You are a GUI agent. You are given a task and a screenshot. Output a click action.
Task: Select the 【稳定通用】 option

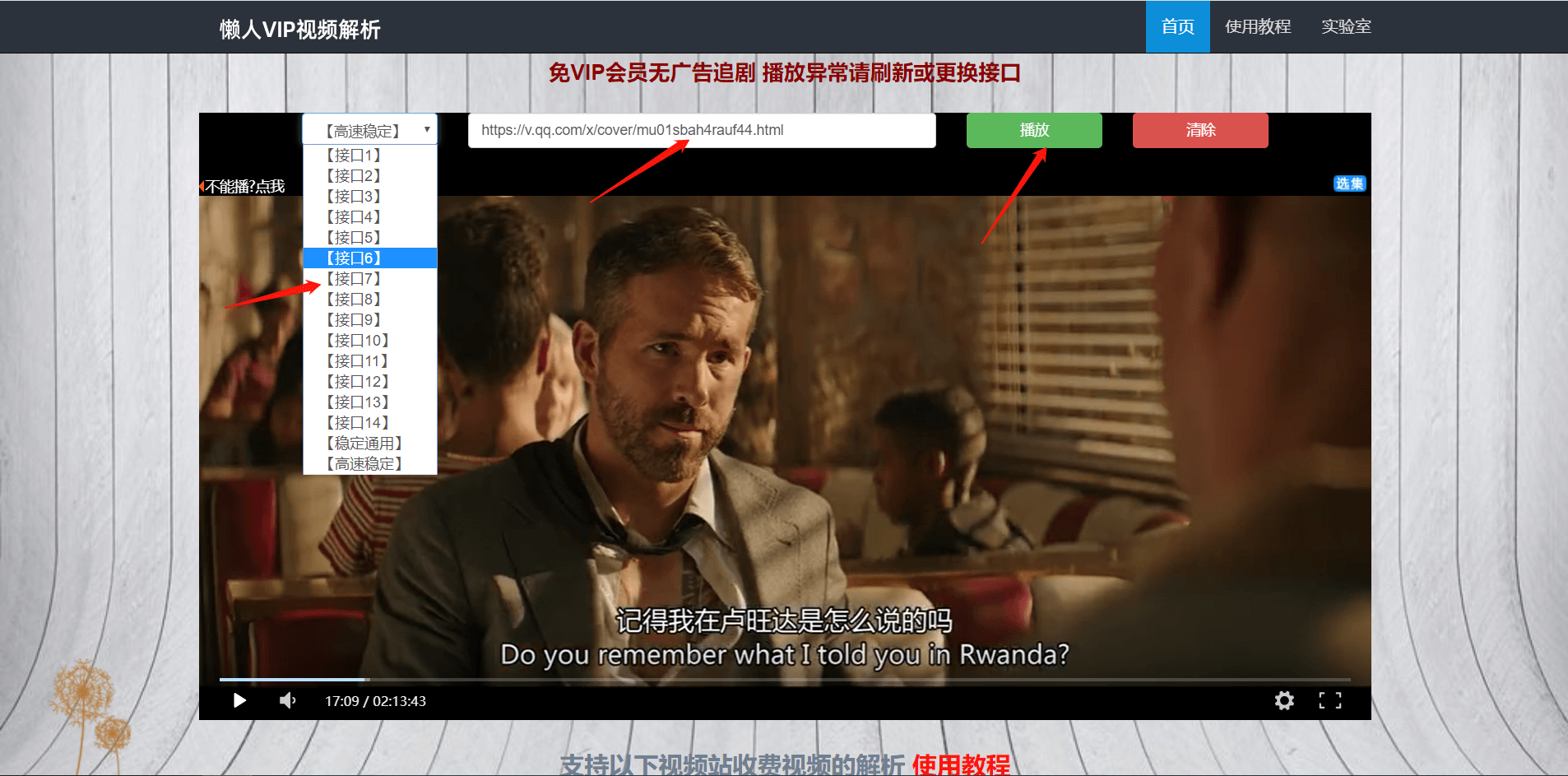364,444
